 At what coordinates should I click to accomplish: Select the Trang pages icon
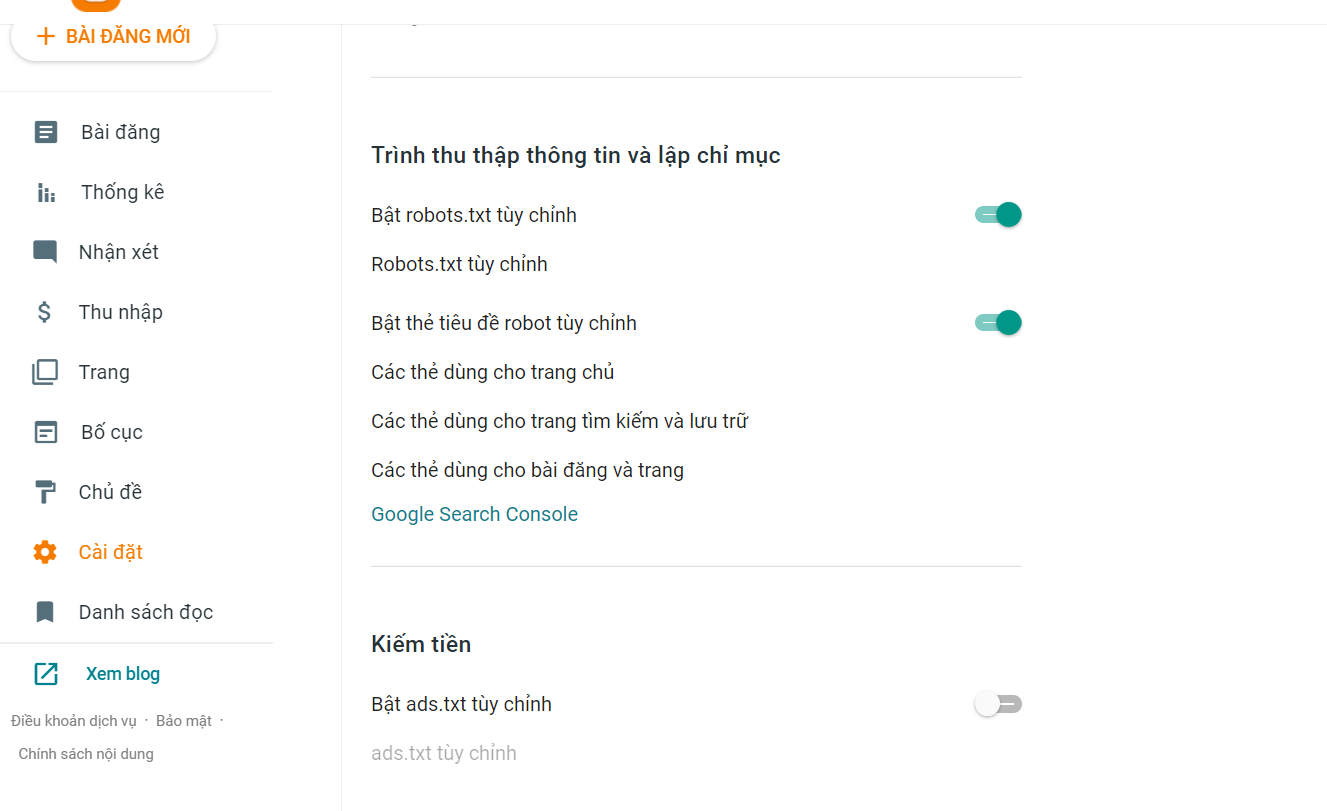pos(45,371)
